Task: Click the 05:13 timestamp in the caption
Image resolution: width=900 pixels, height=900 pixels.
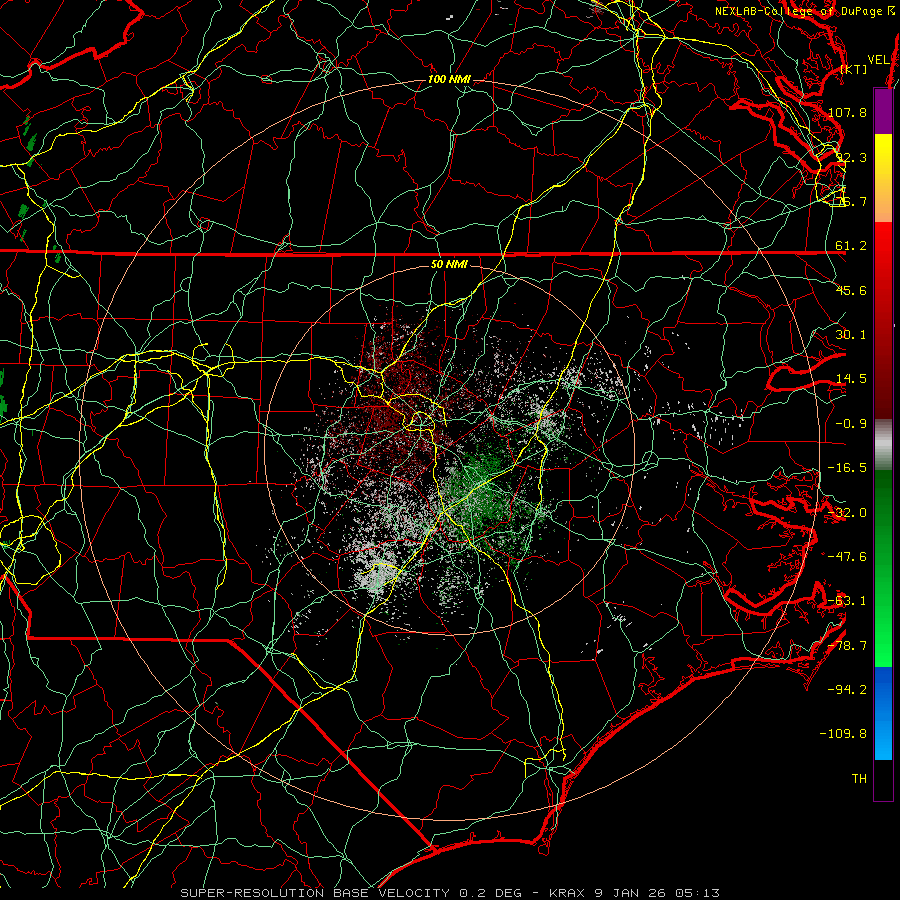Action: pos(697,893)
